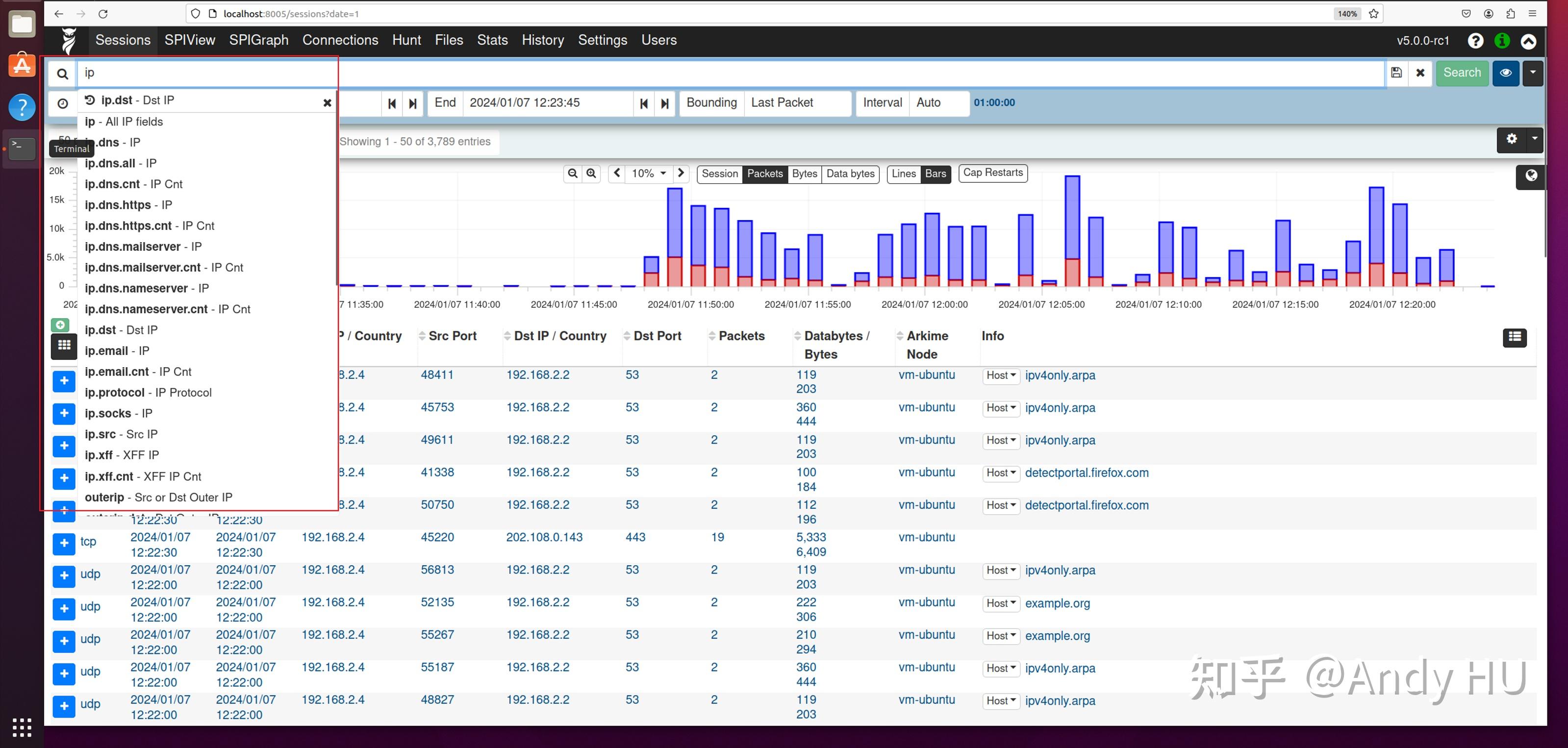Clear the search query with the X icon
The height and width of the screenshot is (748, 1568).
point(1420,73)
